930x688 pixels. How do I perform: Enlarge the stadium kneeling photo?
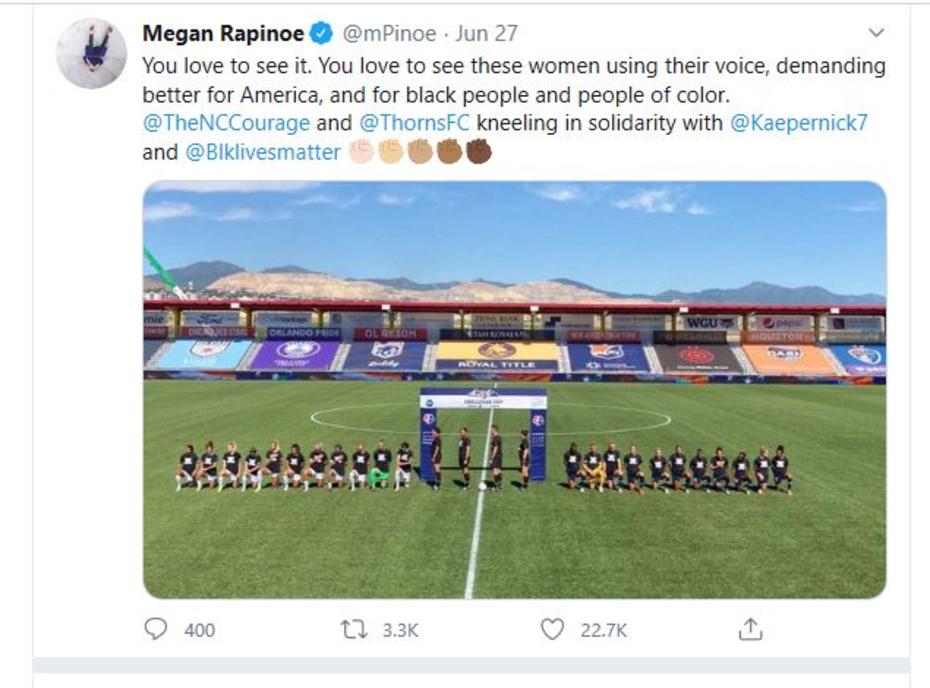(x=514, y=390)
